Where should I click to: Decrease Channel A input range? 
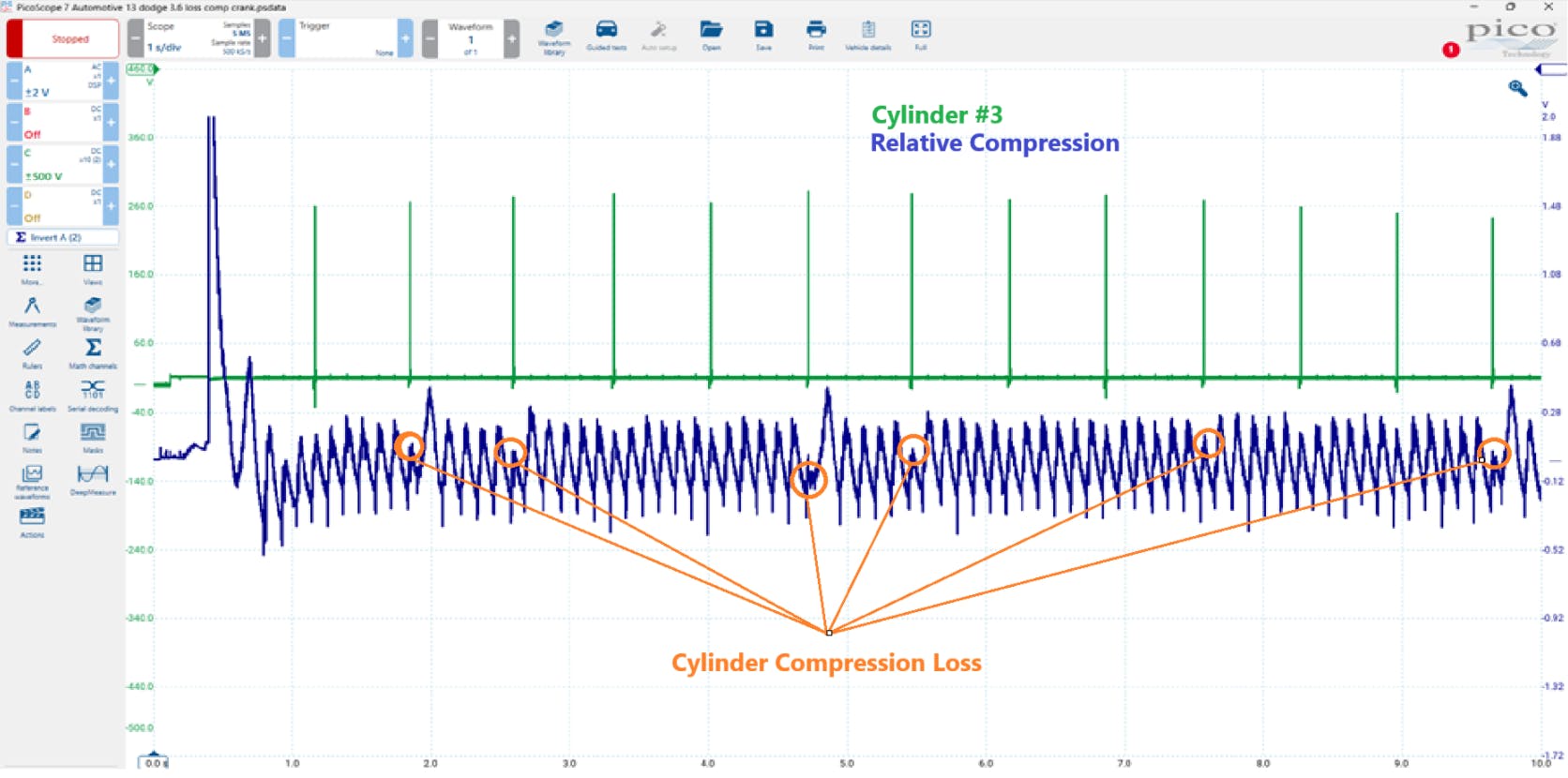click(14, 81)
